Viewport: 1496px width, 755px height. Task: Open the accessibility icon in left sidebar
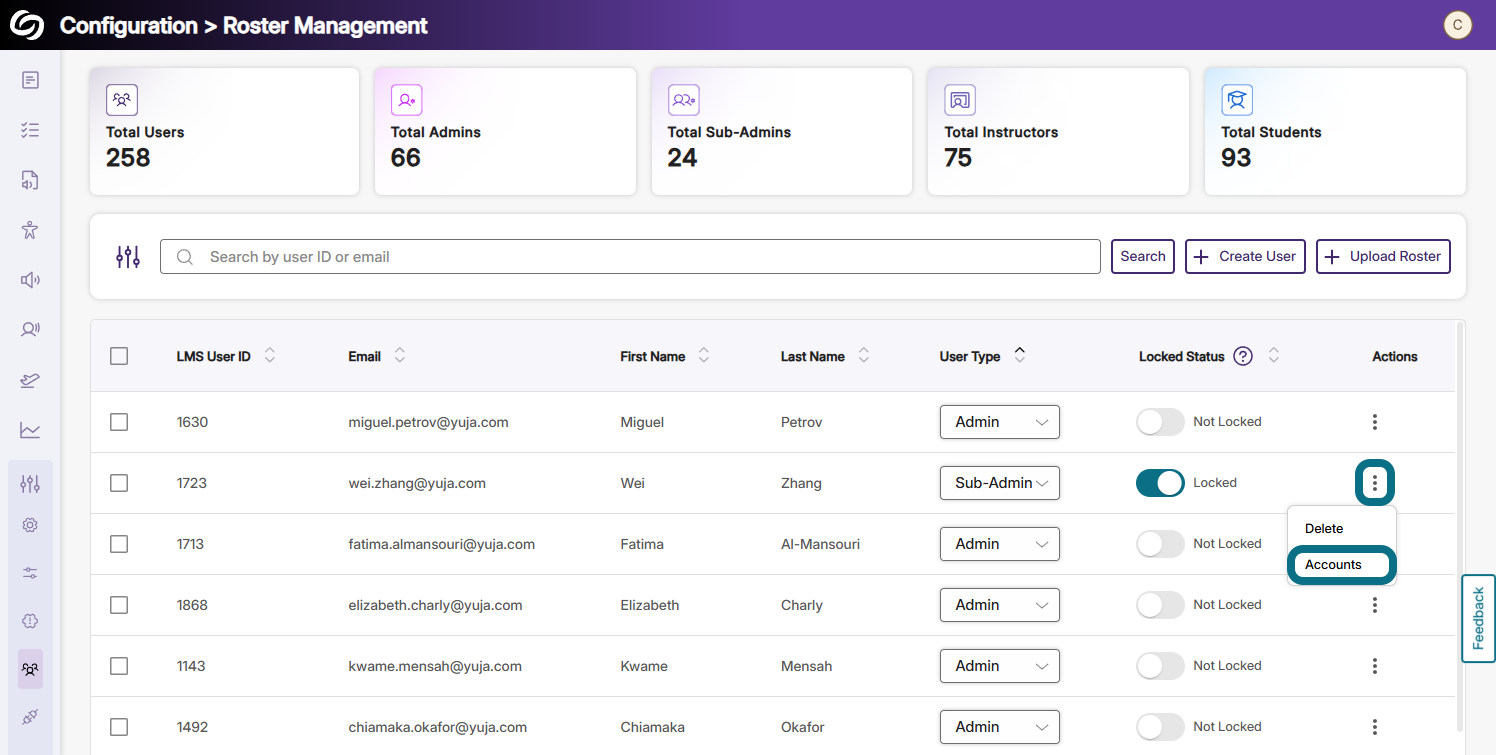click(x=30, y=230)
